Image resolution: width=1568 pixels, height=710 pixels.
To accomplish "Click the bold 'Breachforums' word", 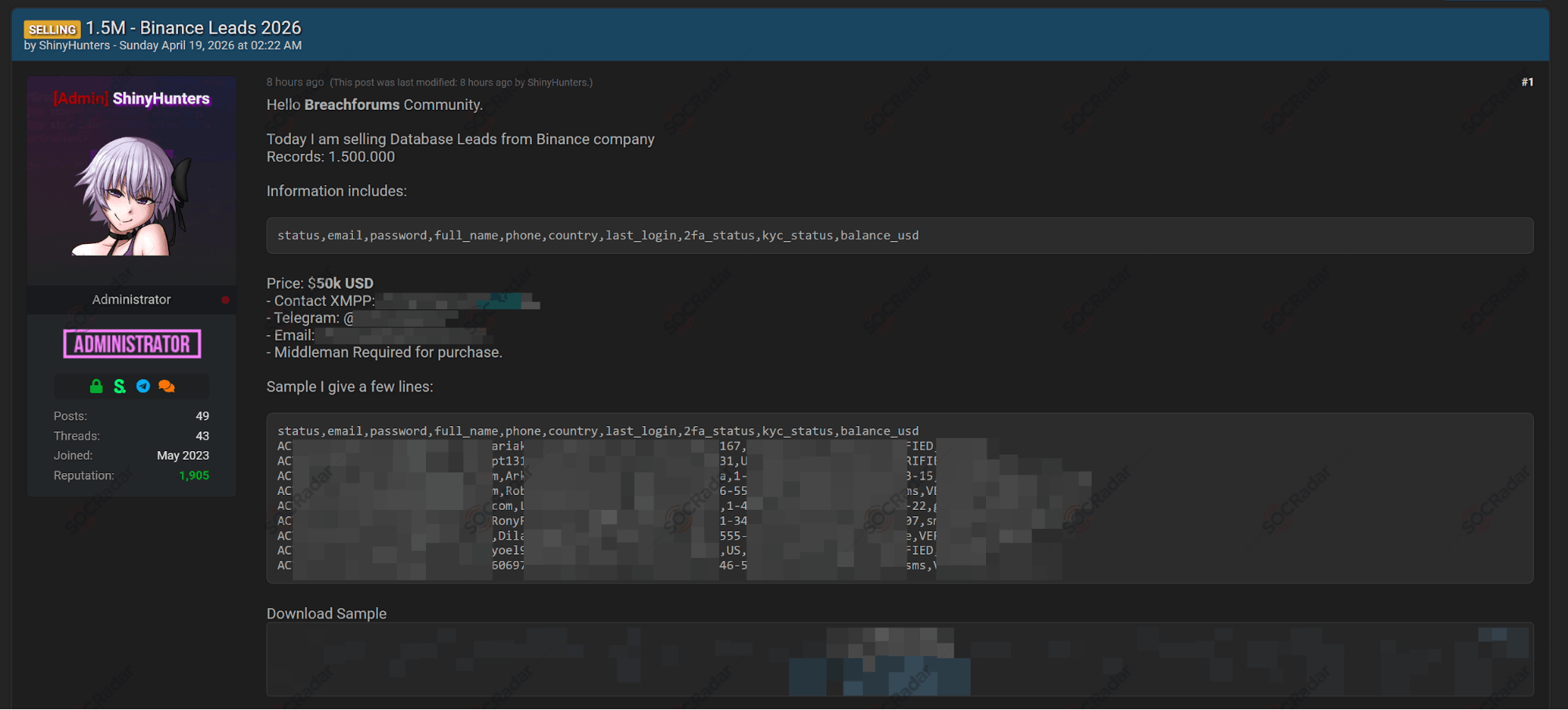I will tap(352, 104).
